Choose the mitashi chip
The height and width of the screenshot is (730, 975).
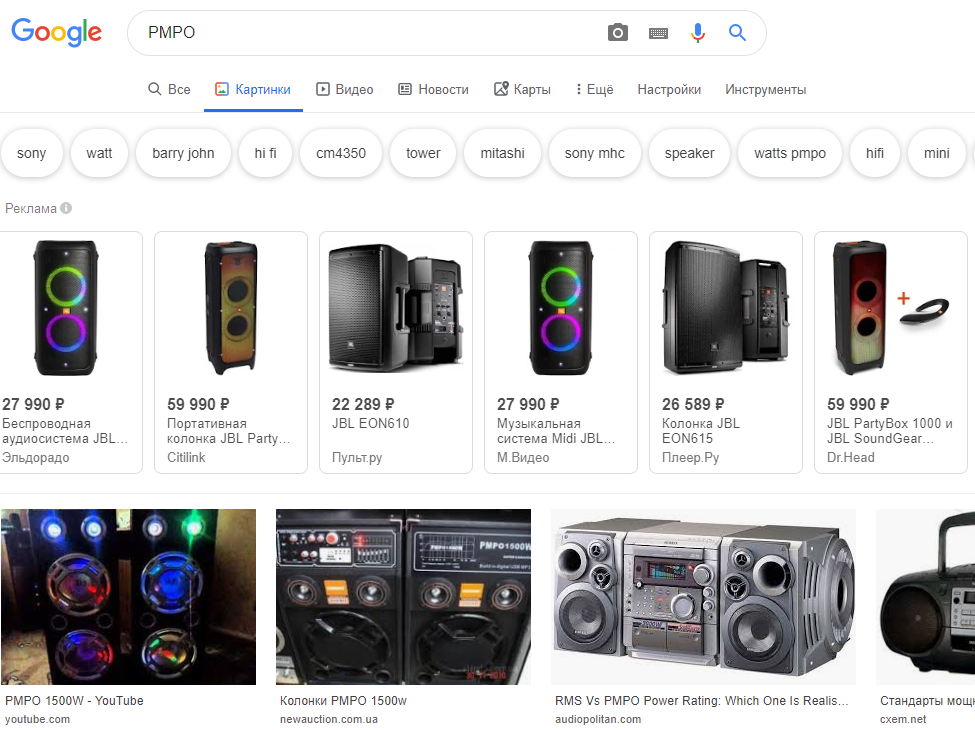coord(502,153)
